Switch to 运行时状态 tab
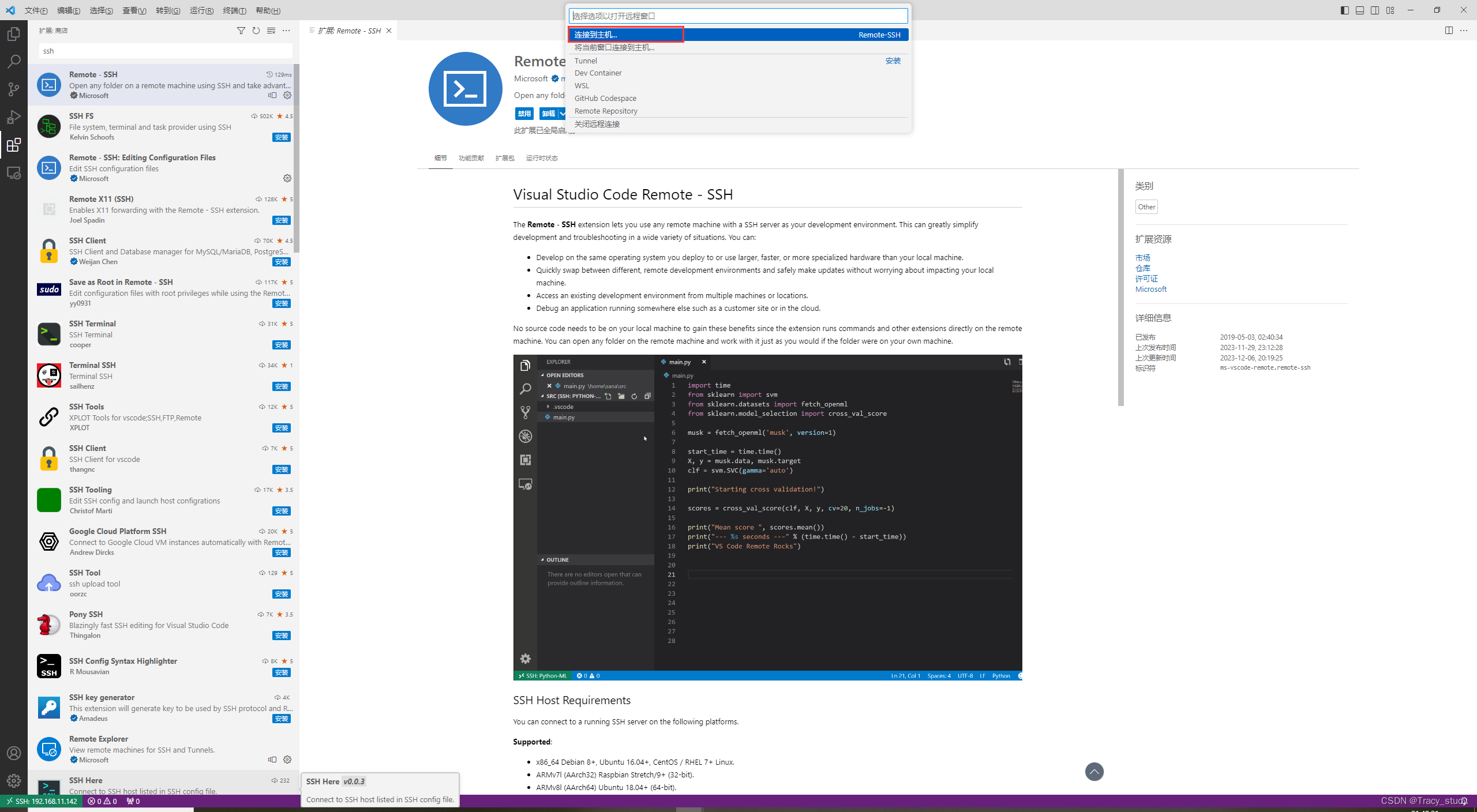 tap(542, 158)
